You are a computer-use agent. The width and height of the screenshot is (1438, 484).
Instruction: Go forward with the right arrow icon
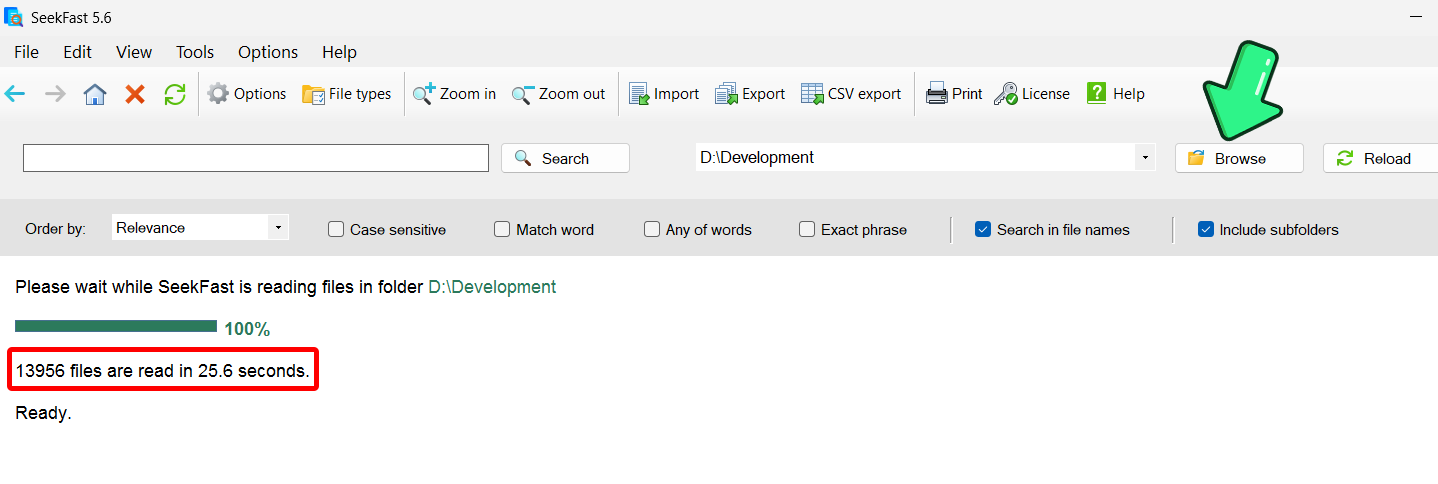(55, 94)
